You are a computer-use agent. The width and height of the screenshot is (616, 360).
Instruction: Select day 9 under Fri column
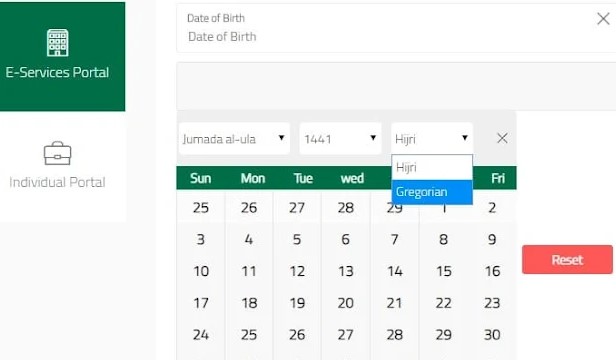492,239
